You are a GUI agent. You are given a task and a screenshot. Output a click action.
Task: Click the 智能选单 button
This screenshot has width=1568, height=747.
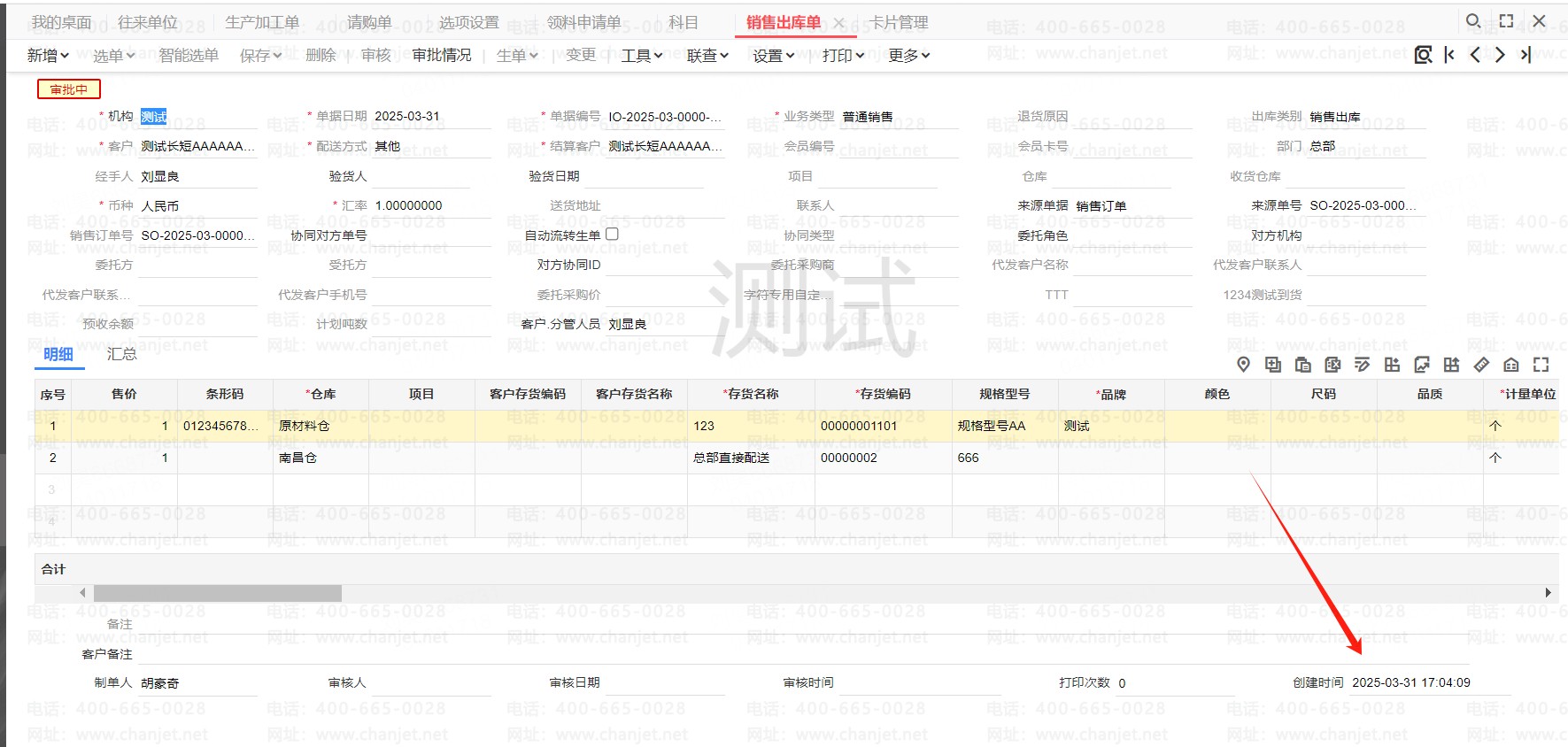point(189,56)
